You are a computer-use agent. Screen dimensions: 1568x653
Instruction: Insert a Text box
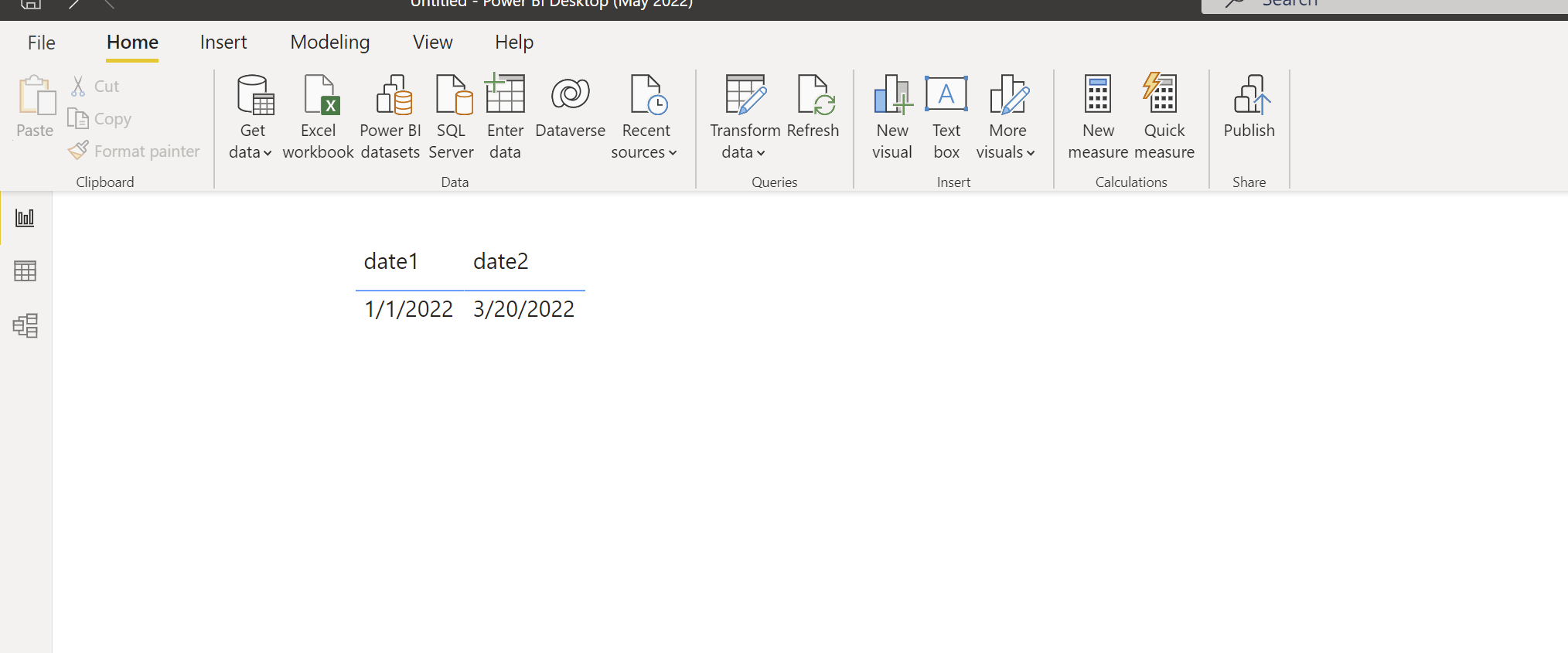point(946,117)
